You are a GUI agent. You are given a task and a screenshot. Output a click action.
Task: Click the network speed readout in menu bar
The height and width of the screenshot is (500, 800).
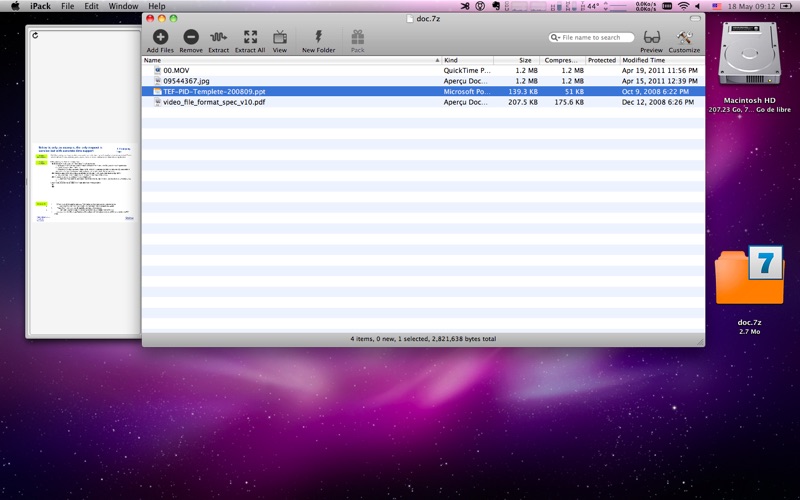645,6
